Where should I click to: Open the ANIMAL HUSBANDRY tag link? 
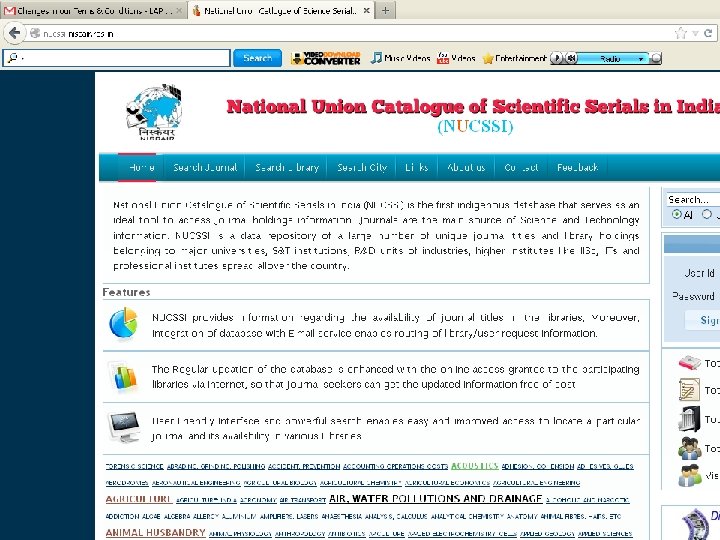155,533
